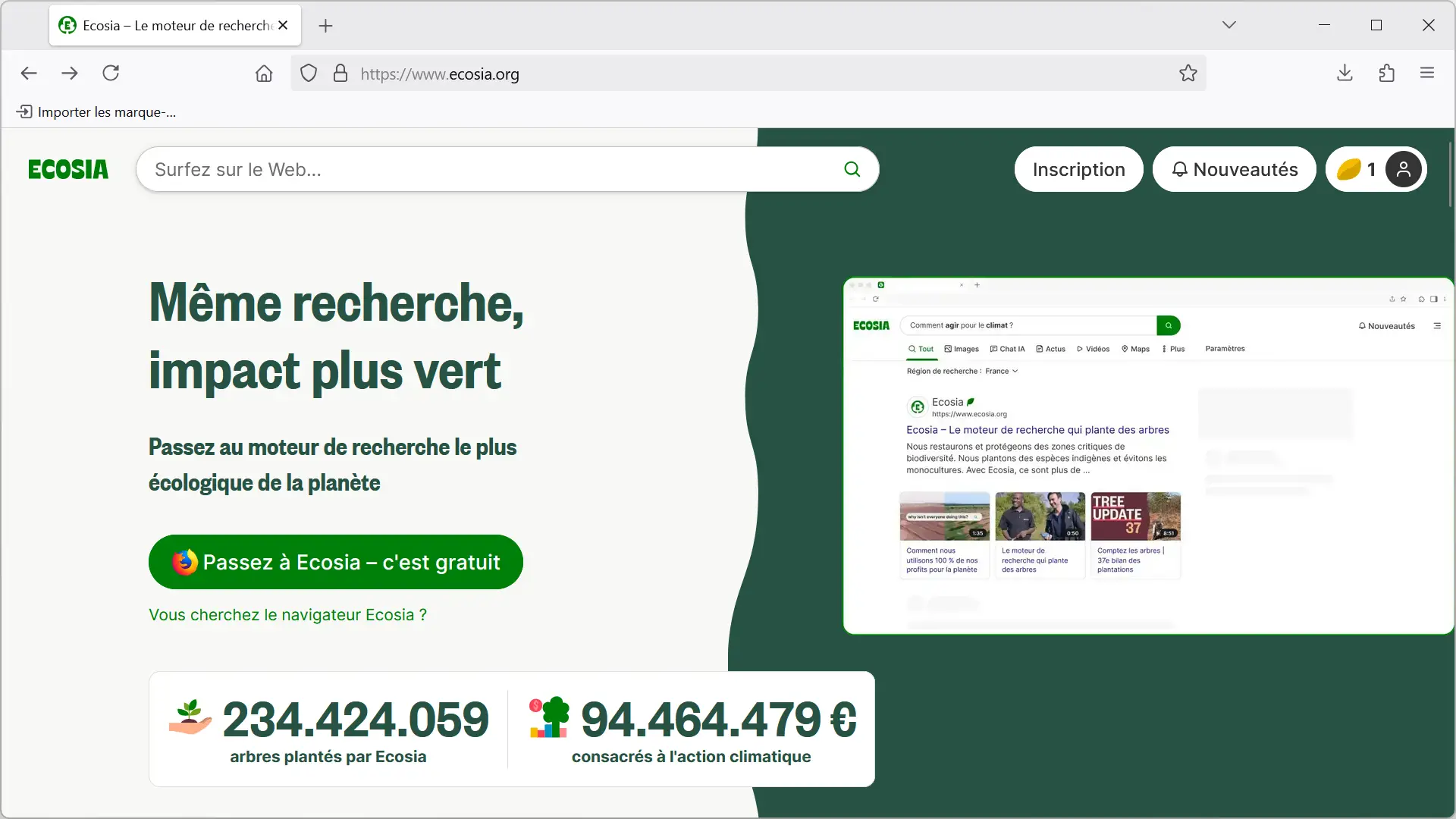The image size is (1456, 819).
Task: Bookmark this page with the star
Action: click(x=1188, y=74)
